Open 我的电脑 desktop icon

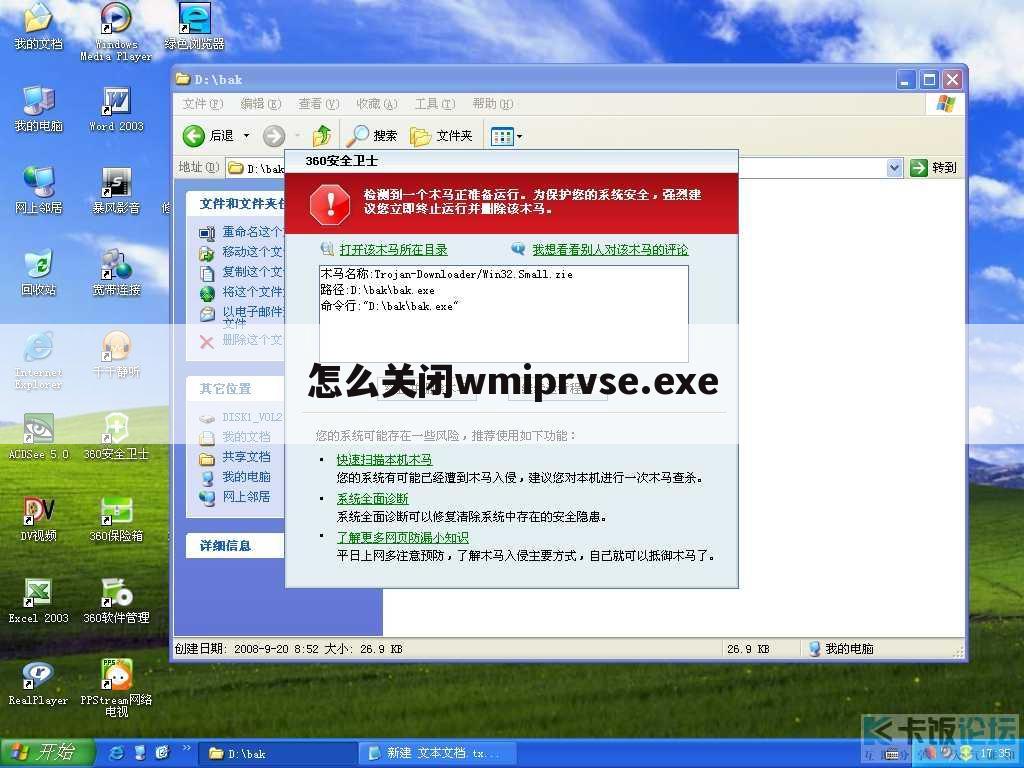(39, 108)
